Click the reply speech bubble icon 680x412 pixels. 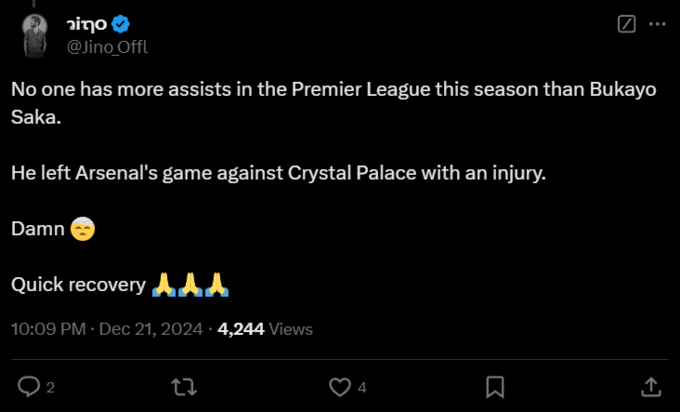click(29, 386)
